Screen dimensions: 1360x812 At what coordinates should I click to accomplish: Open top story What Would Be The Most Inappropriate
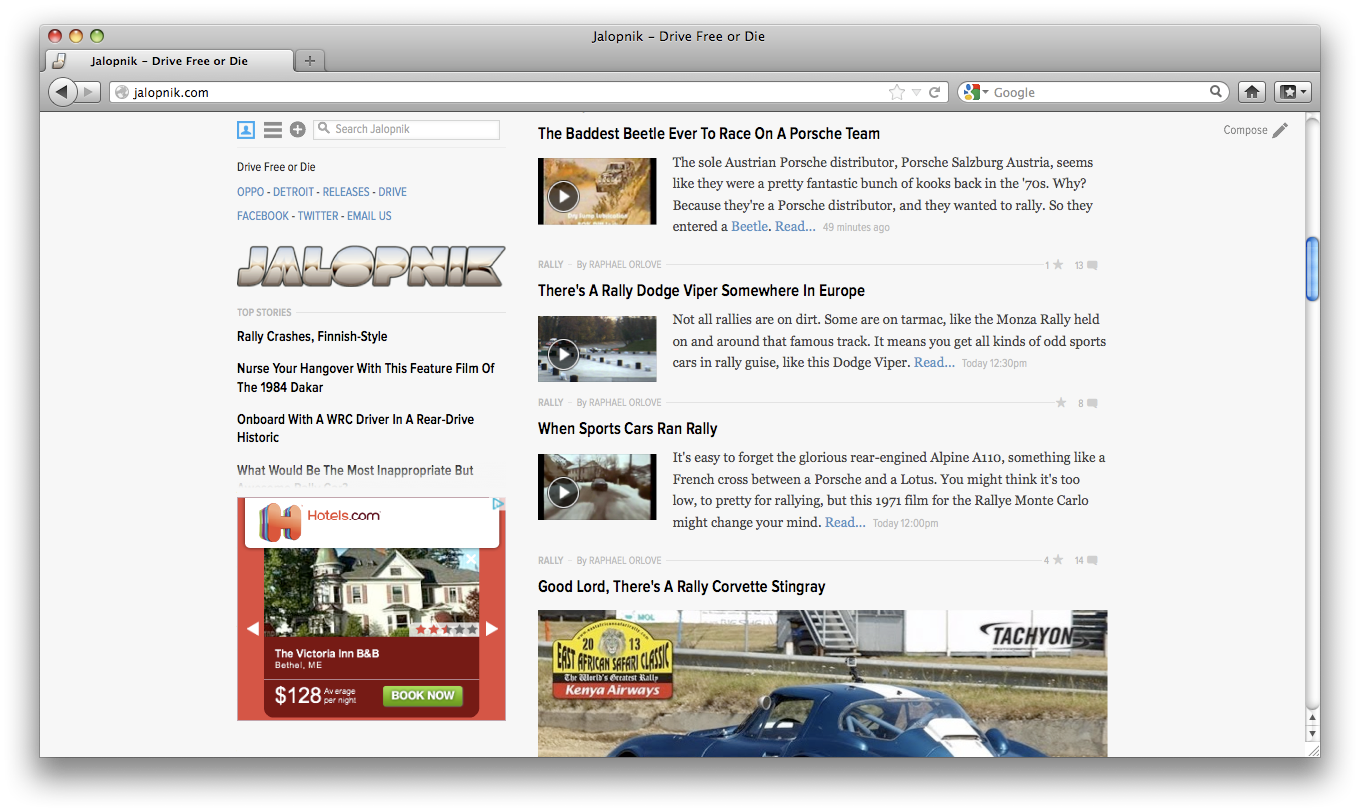355,470
